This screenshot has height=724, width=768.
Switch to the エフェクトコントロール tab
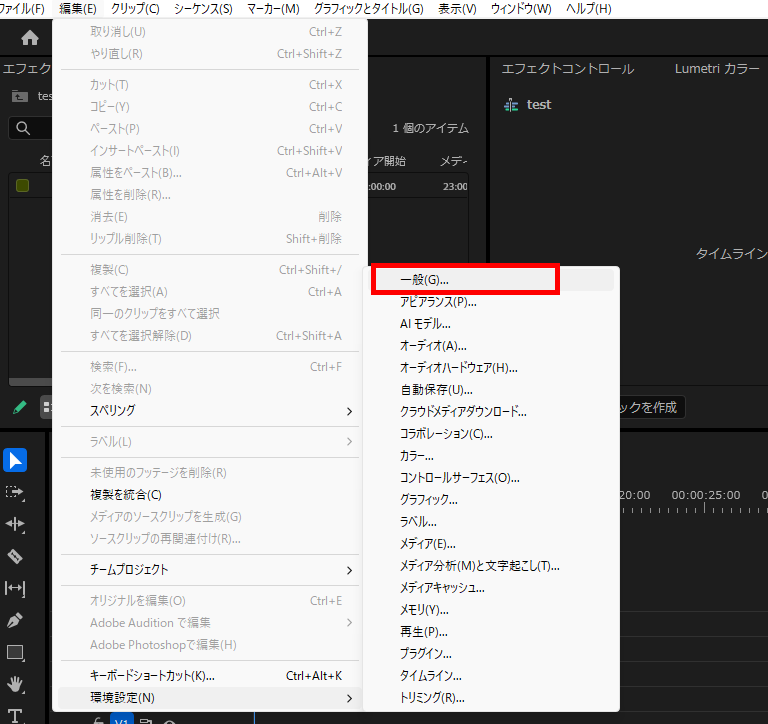(568, 69)
